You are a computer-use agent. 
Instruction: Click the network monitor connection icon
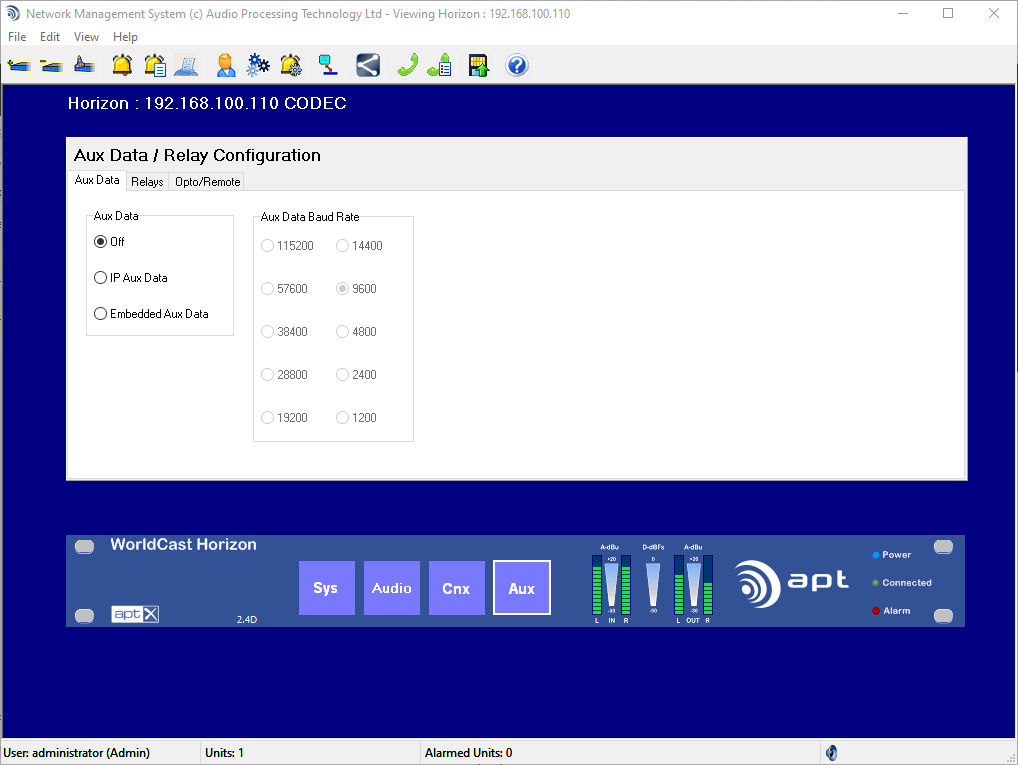(x=328, y=66)
